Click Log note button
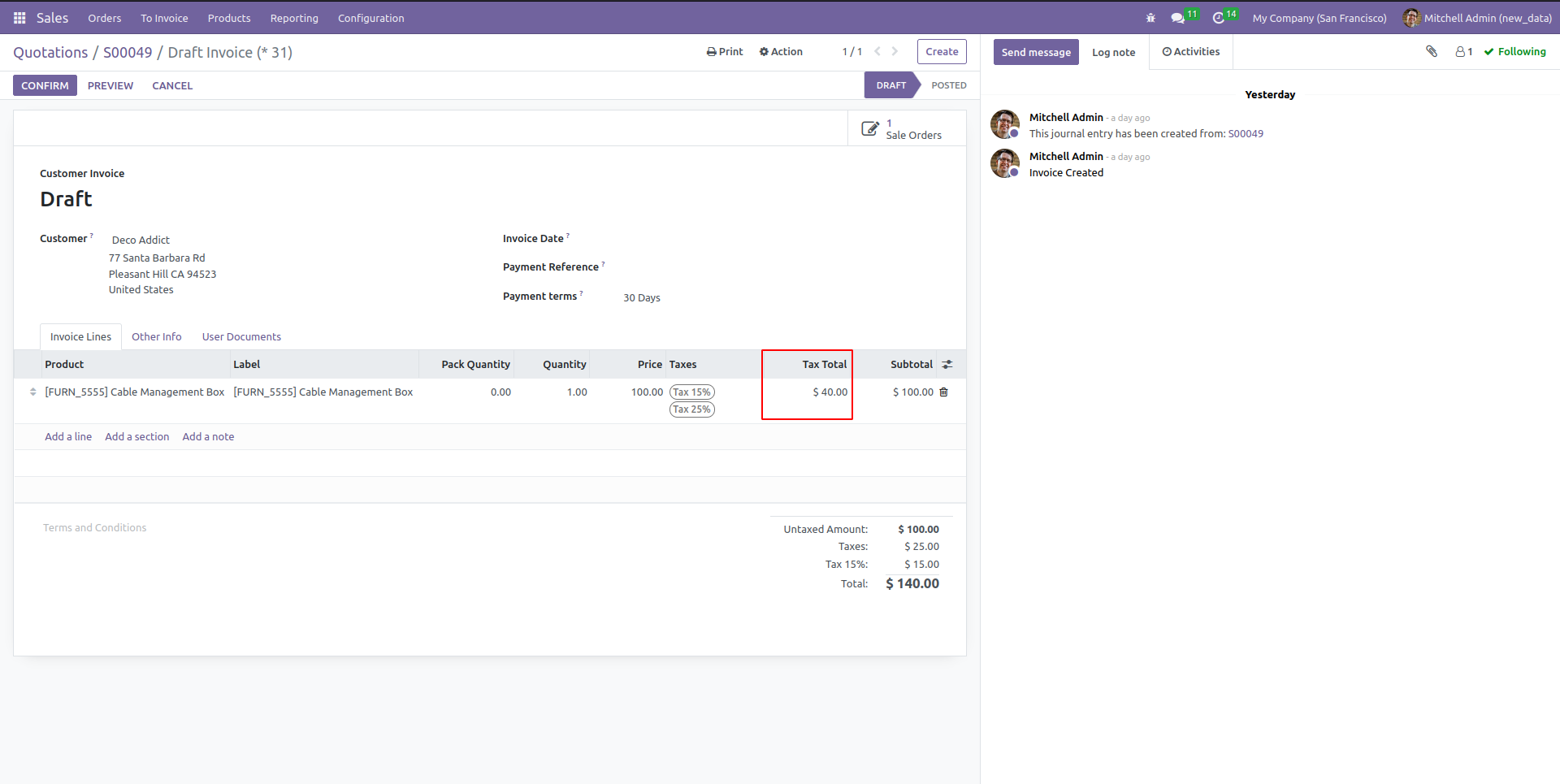 [1113, 52]
